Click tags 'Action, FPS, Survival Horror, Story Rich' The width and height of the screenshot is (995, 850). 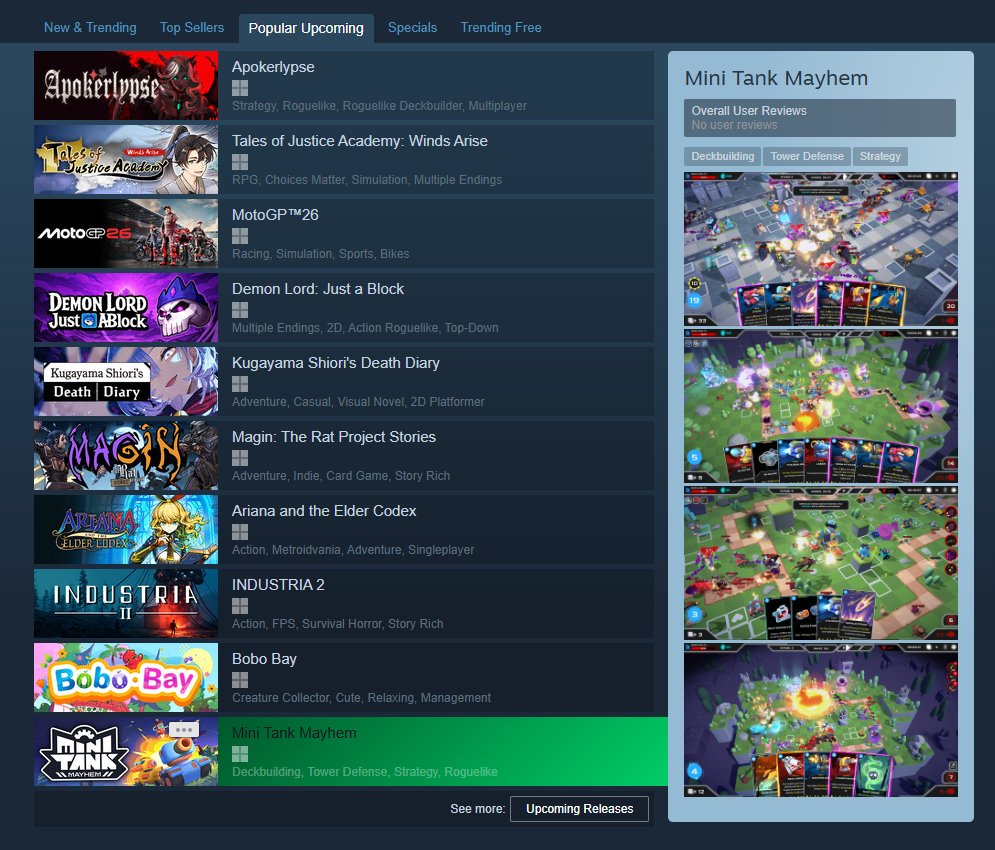click(338, 623)
